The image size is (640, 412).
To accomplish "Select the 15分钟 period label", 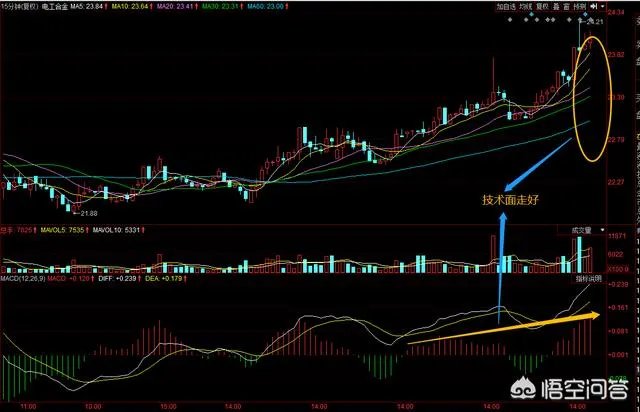I will point(10,7).
